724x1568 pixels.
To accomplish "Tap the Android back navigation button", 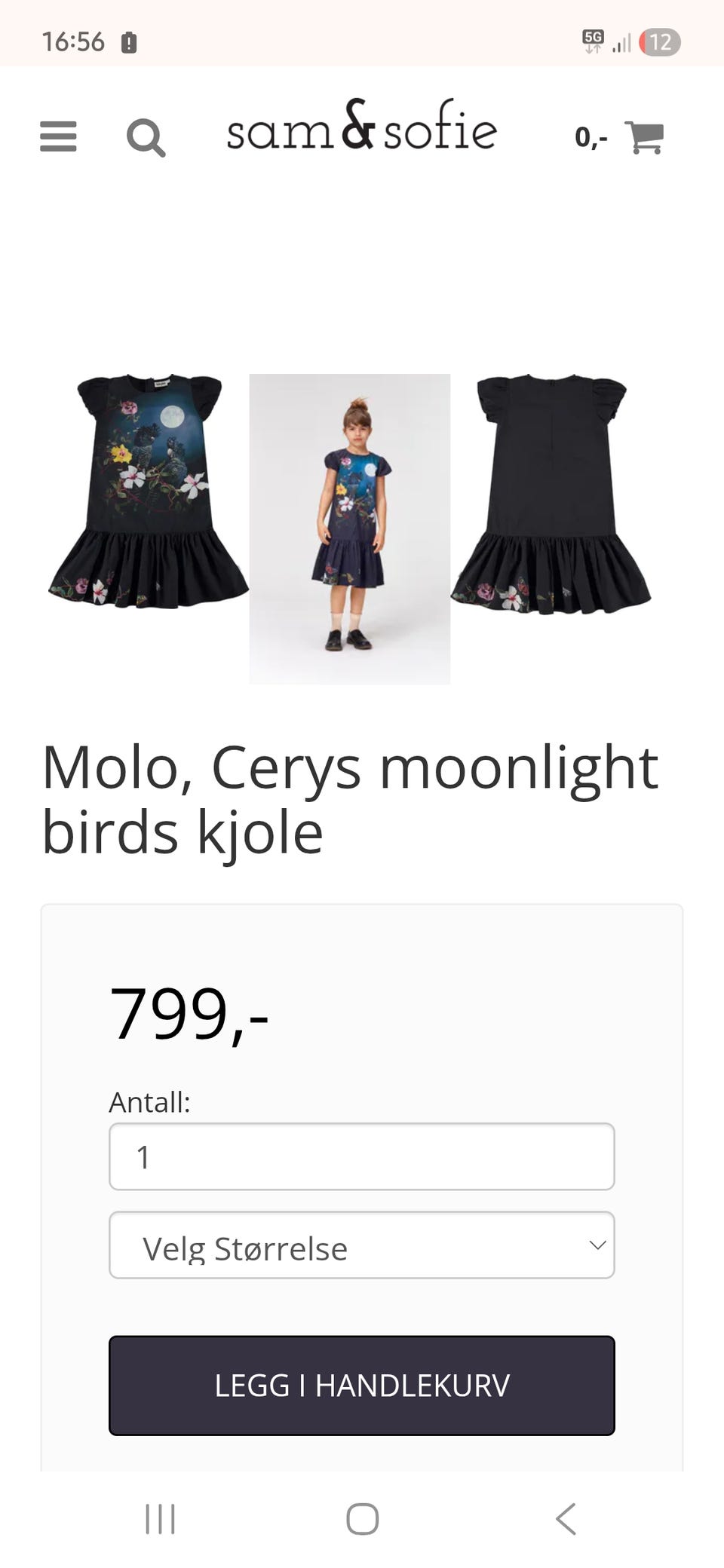I will [x=566, y=1519].
